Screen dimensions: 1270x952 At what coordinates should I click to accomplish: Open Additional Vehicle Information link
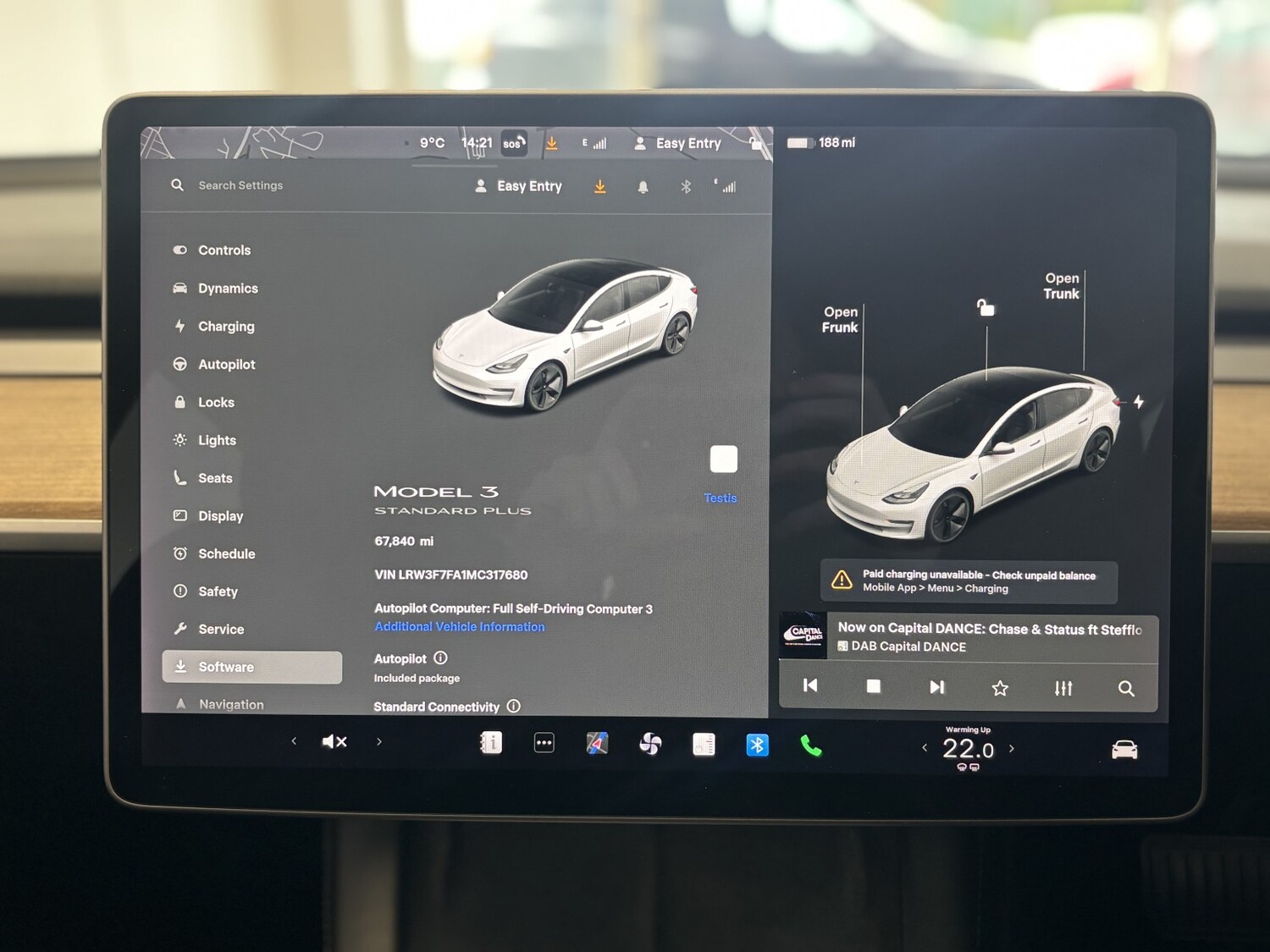pyautogui.click(x=459, y=626)
